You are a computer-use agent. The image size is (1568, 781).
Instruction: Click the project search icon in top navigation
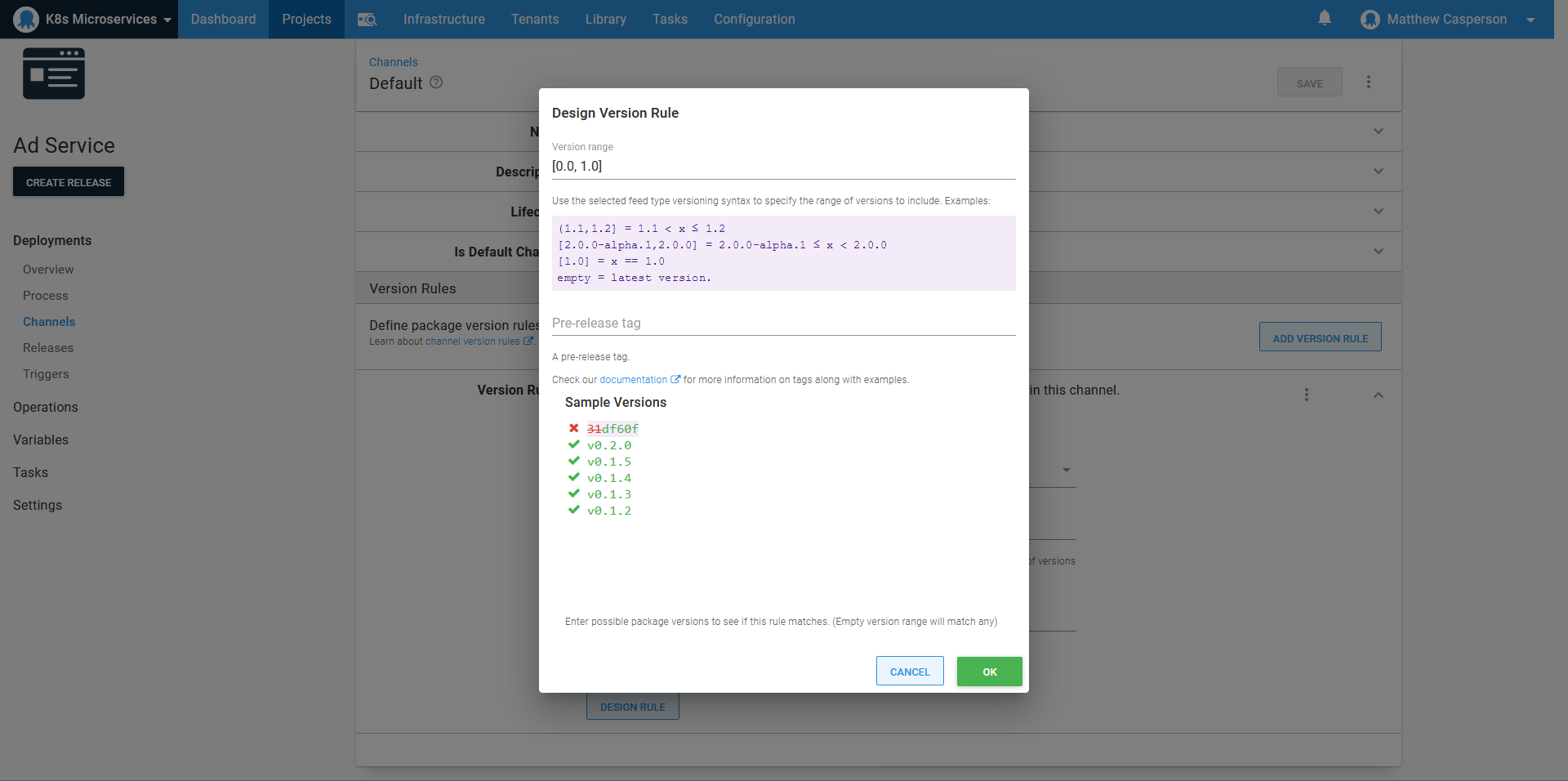pos(367,19)
